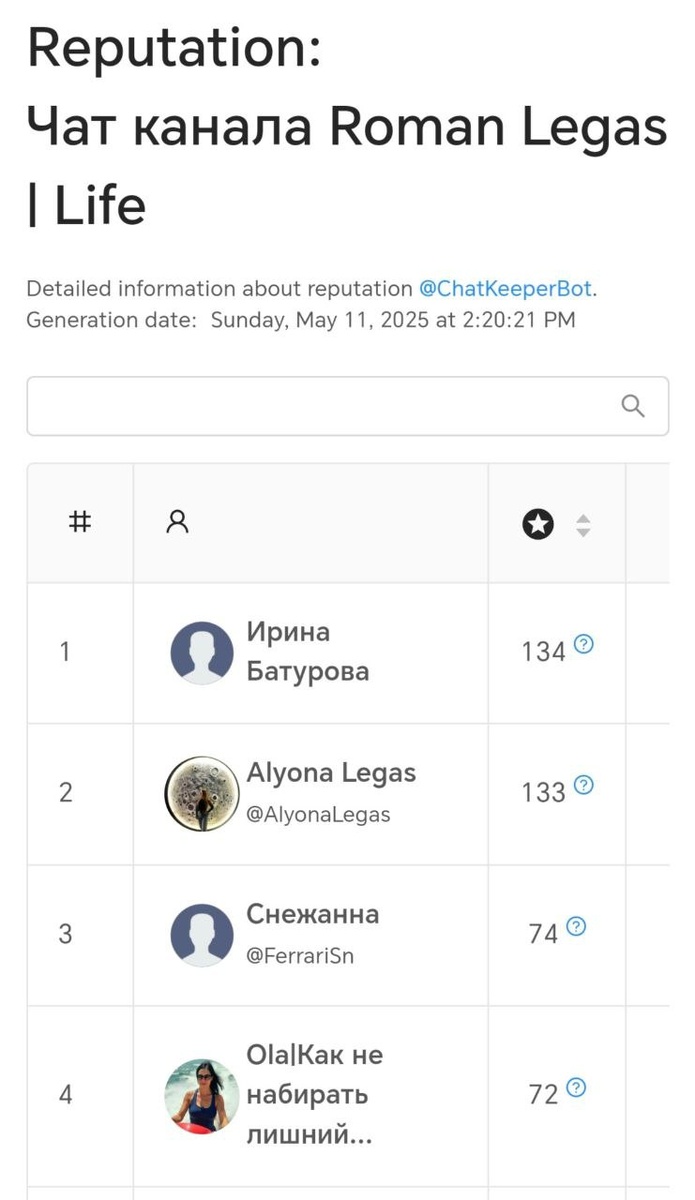Sort by reputation using sort arrows
Image resolution: width=695 pixels, height=1200 pixels.
click(x=584, y=524)
